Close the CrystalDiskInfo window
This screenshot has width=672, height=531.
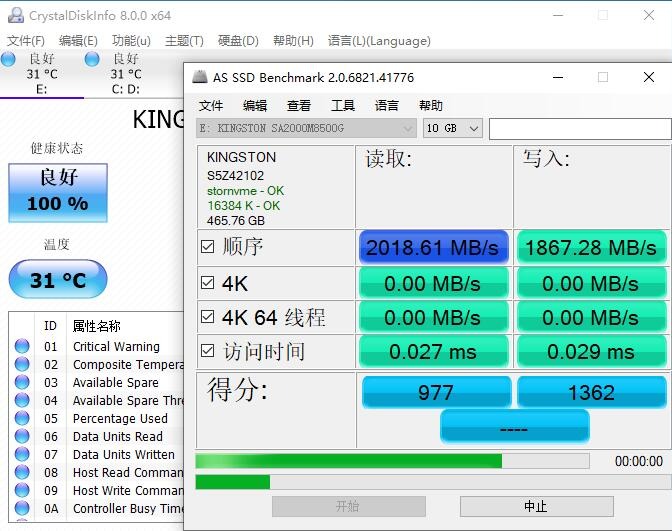pyautogui.click(x=649, y=15)
